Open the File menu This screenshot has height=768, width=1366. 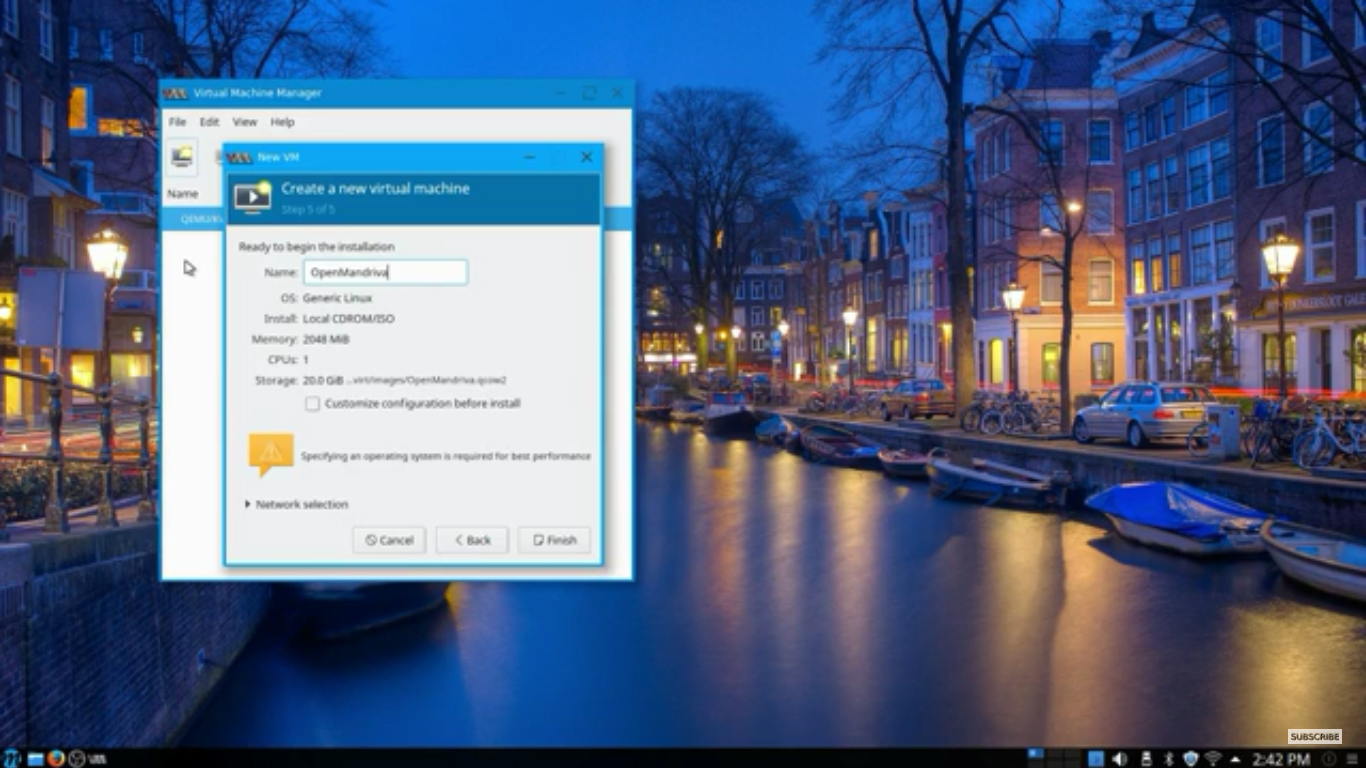coord(177,122)
